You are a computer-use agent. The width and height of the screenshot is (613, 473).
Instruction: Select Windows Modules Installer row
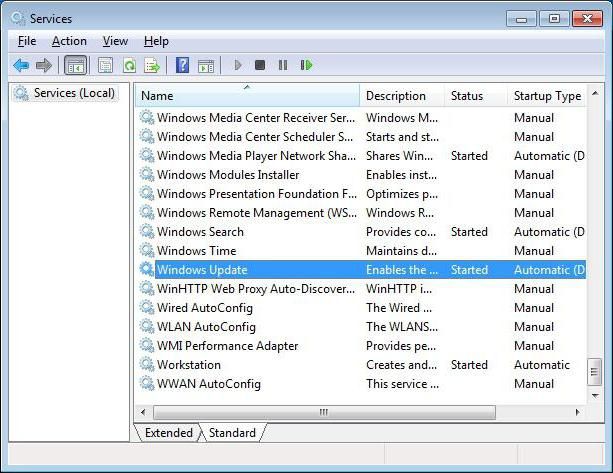click(362, 174)
